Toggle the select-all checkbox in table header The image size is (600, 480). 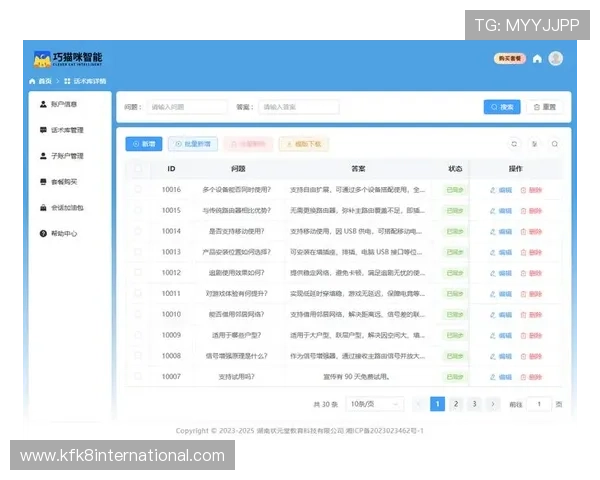click(x=138, y=168)
